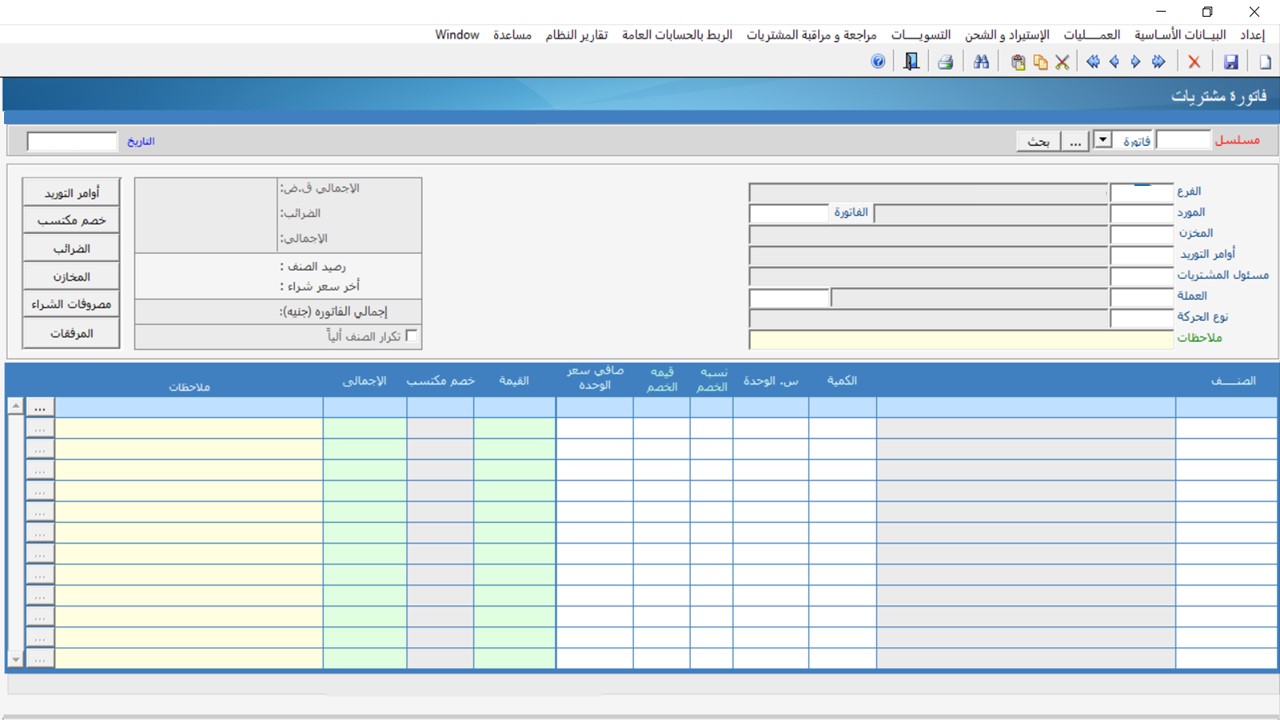
Task: Click the grid scrollbar down arrow
Action: coord(15,658)
